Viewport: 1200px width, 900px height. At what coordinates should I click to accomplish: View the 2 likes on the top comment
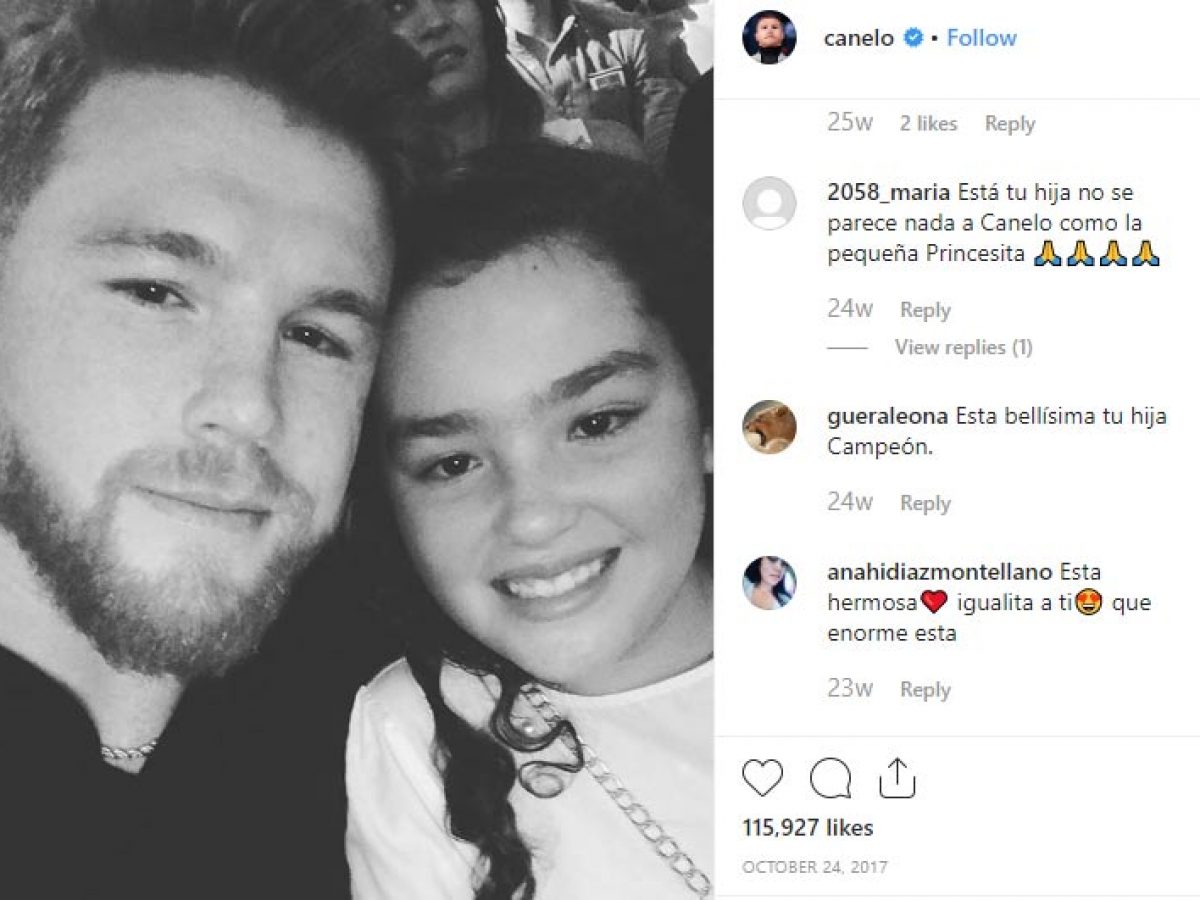click(928, 124)
